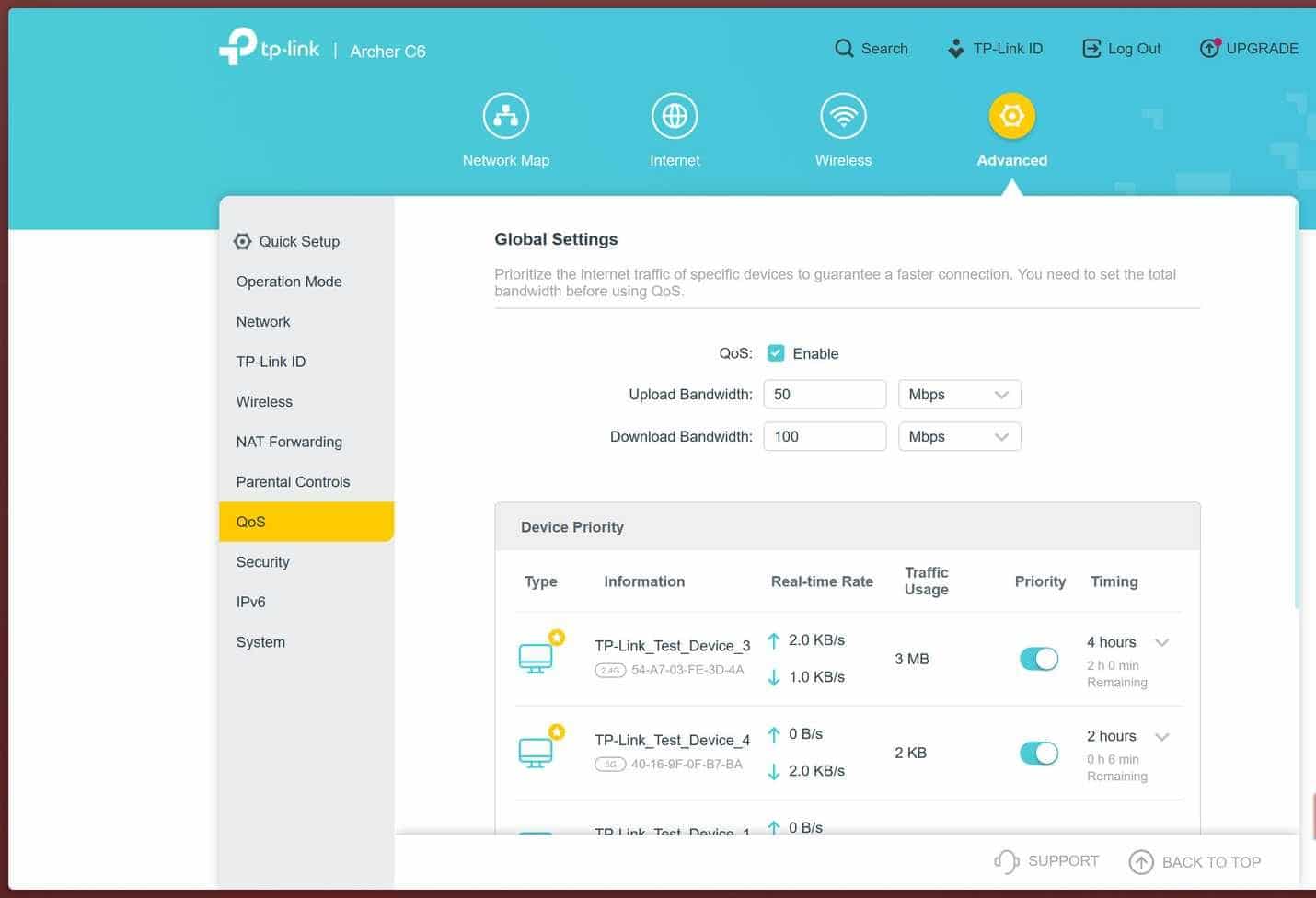This screenshot has width=1316, height=898.
Task: Click device name TP-Link_Test_Device_3
Action: [x=672, y=646]
